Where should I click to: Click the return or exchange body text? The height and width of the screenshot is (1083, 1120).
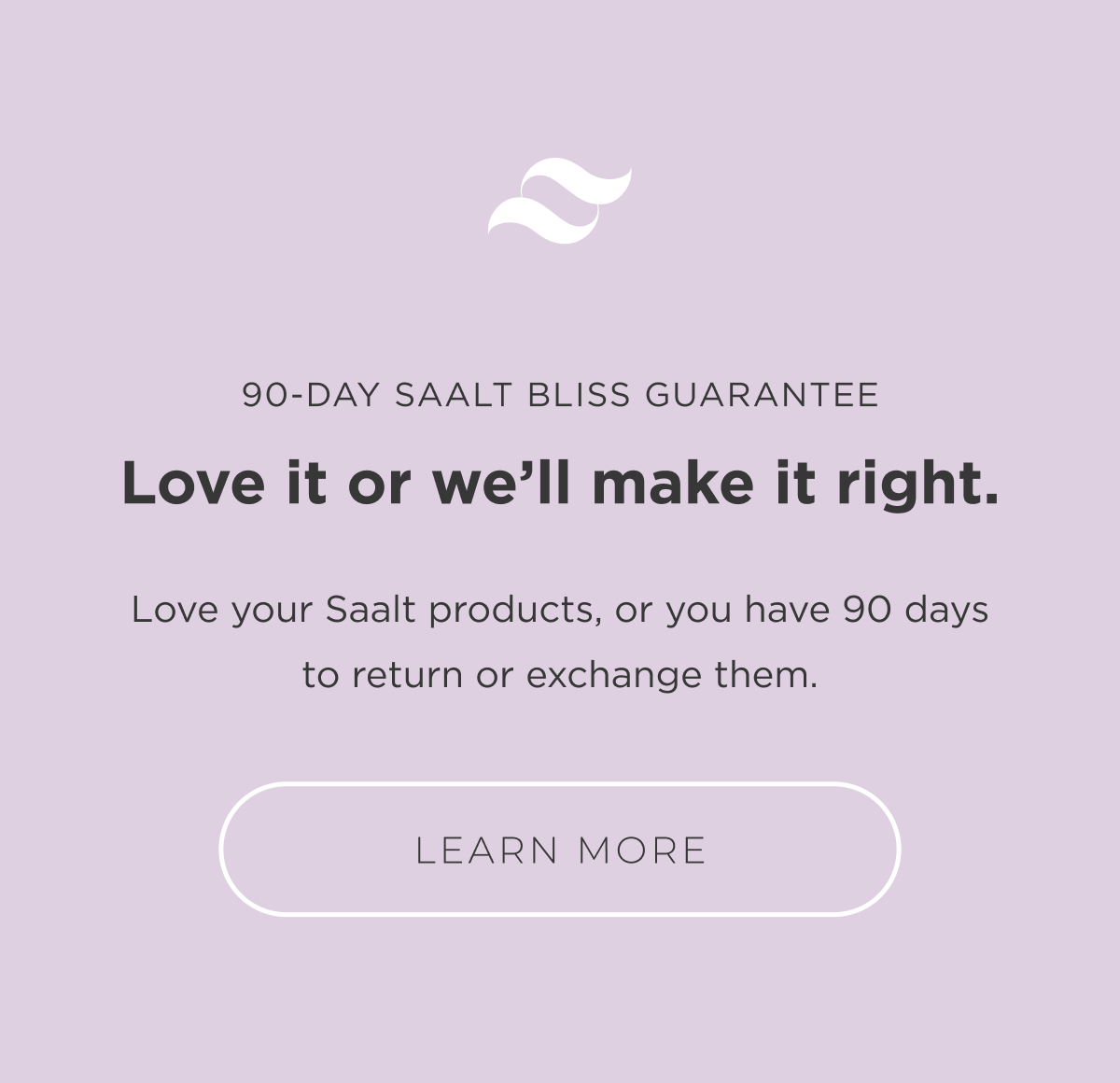coord(560,642)
